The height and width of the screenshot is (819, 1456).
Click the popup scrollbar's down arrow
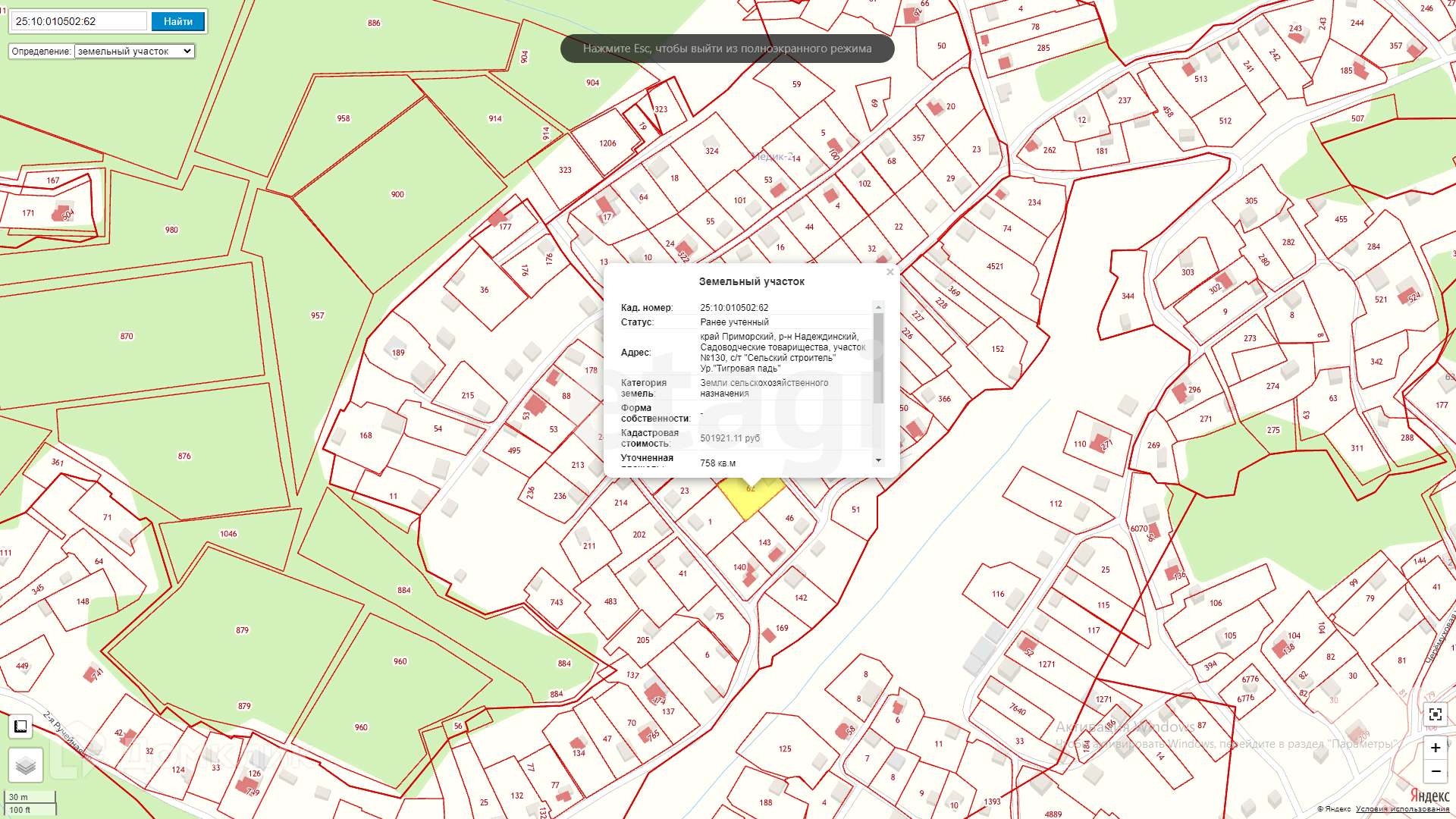click(x=878, y=460)
